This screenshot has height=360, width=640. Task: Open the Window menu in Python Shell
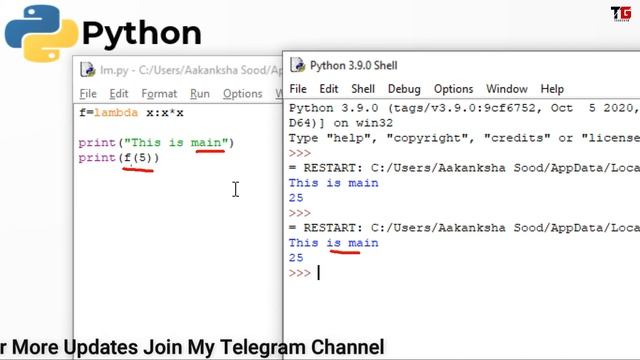(x=507, y=89)
